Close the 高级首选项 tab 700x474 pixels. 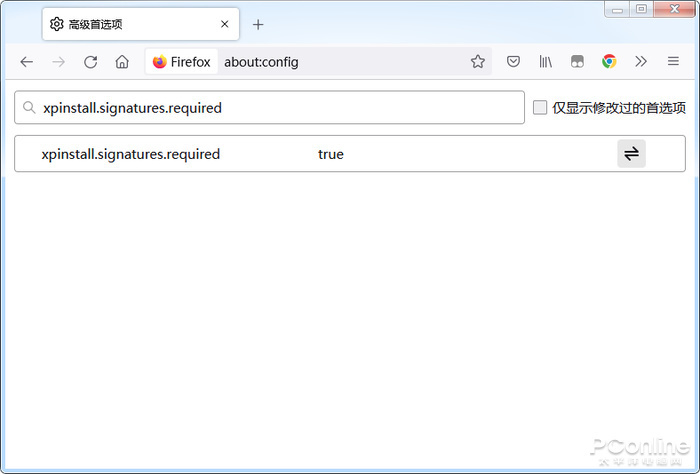click(x=225, y=24)
